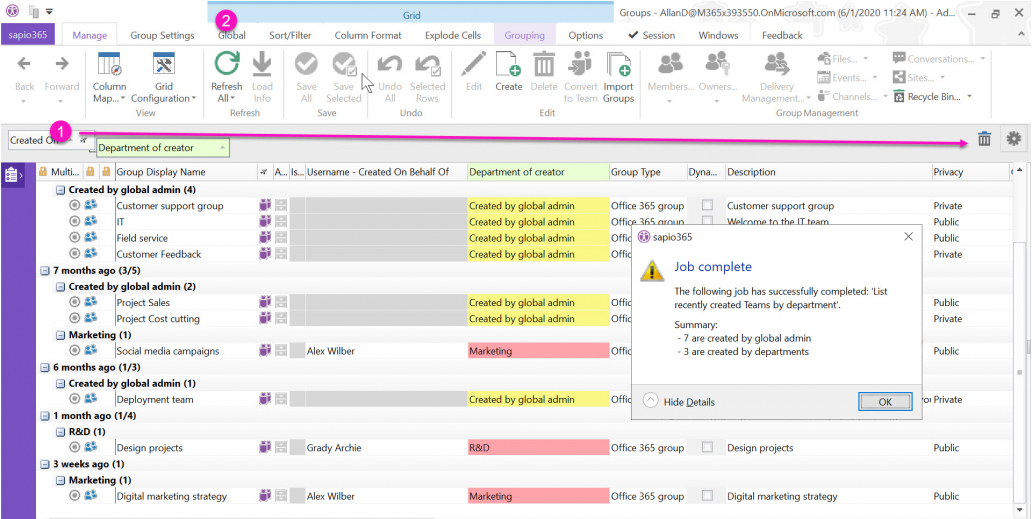Collapse the 'Created by global admin (4)' subgroup

61,189
